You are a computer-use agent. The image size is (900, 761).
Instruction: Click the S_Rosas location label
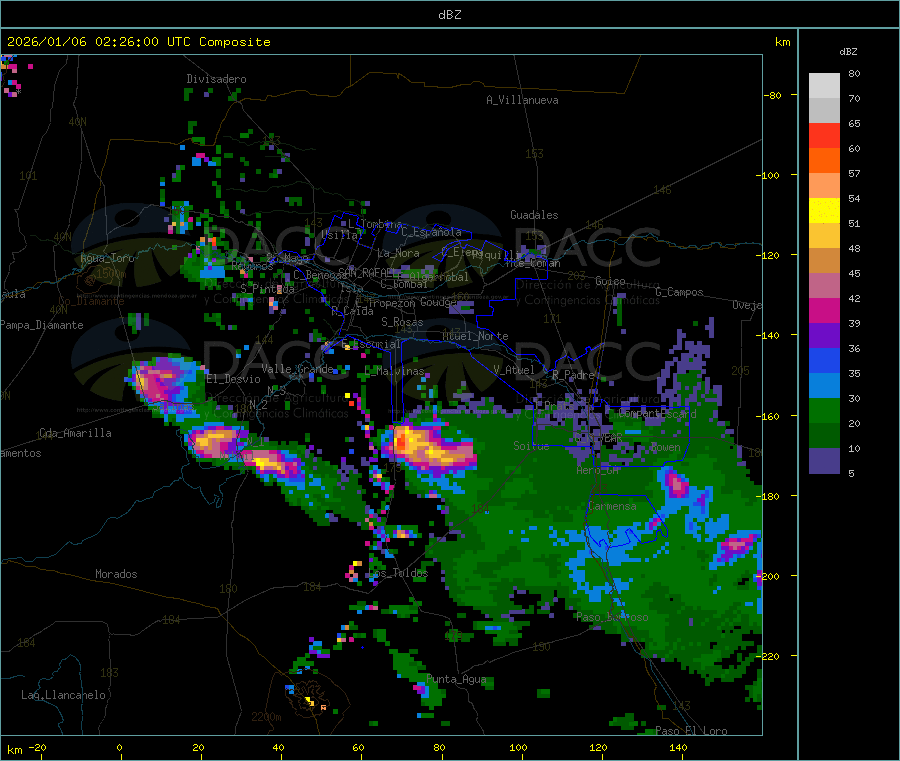click(x=402, y=322)
